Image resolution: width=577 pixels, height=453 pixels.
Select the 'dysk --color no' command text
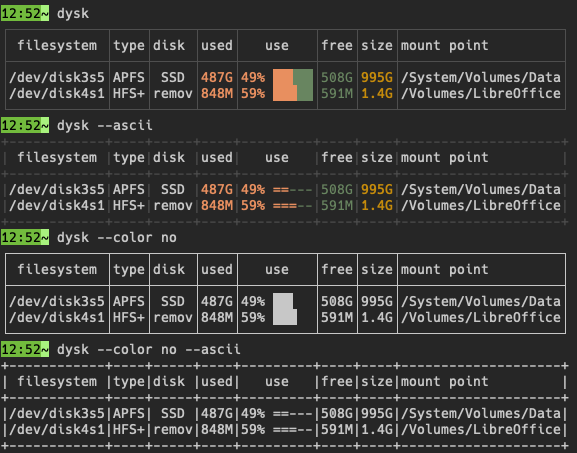[117, 237]
